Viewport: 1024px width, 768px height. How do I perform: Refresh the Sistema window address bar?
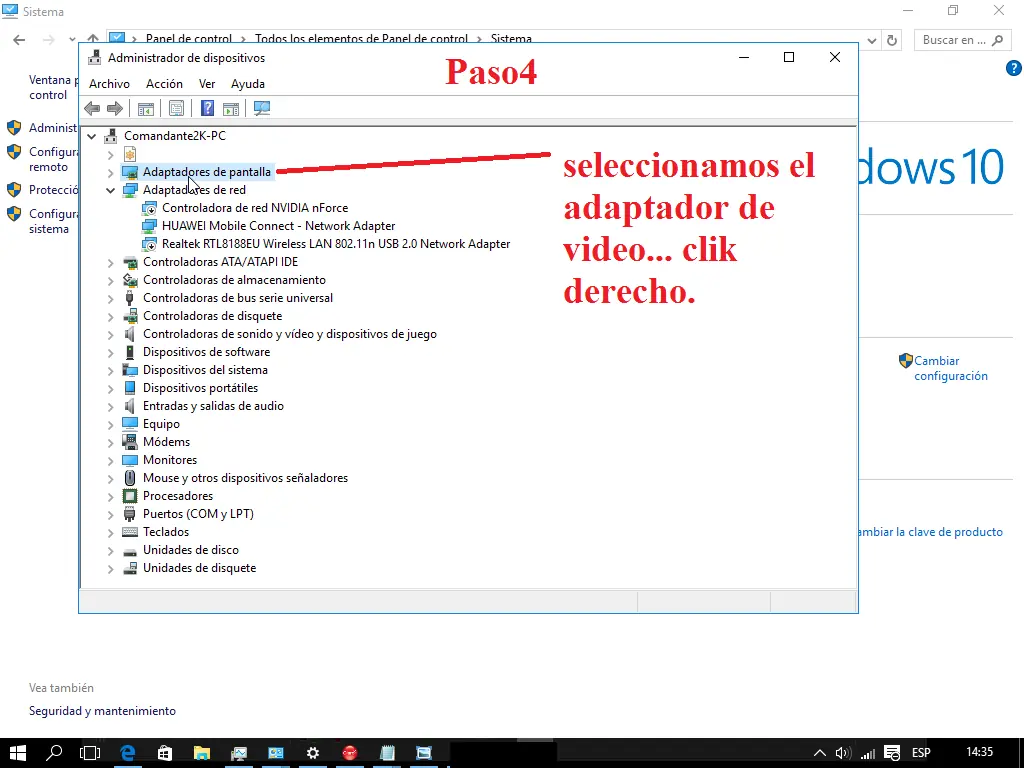click(x=891, y=40)
